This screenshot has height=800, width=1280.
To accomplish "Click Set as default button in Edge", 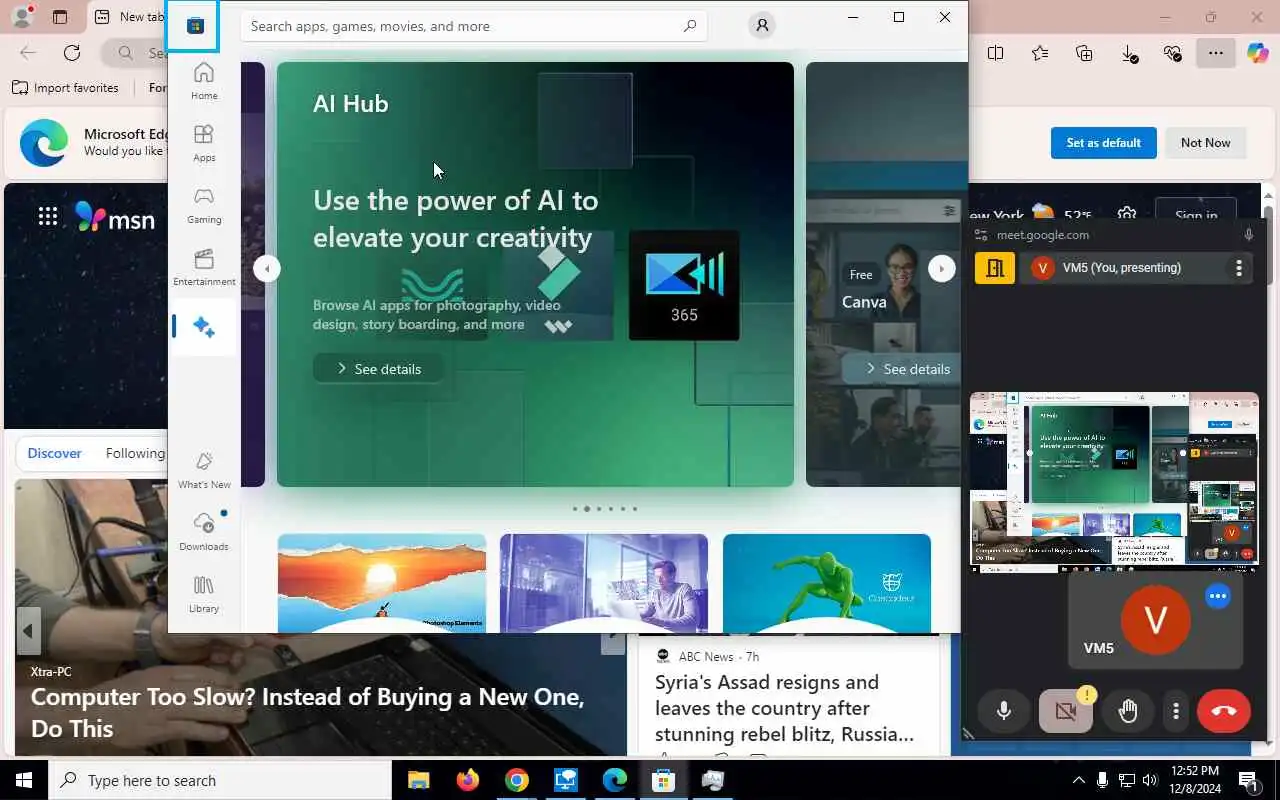I will [x=1103, y=143].
